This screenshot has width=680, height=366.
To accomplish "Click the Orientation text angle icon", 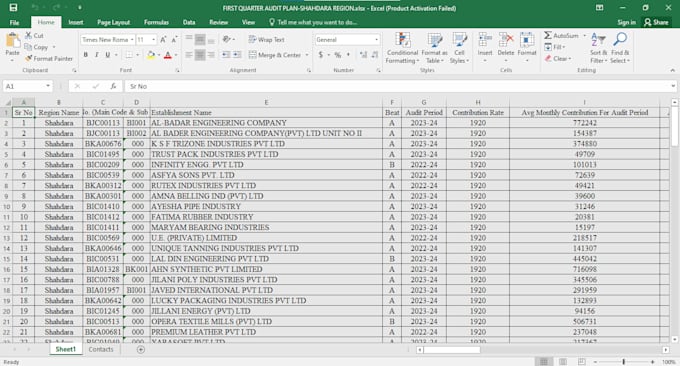I will [x=226, y=39].
